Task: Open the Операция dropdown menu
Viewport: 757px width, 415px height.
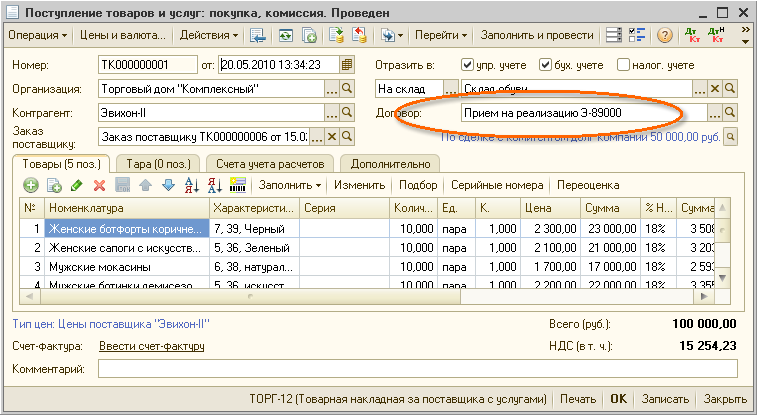Action: (38, 35)
